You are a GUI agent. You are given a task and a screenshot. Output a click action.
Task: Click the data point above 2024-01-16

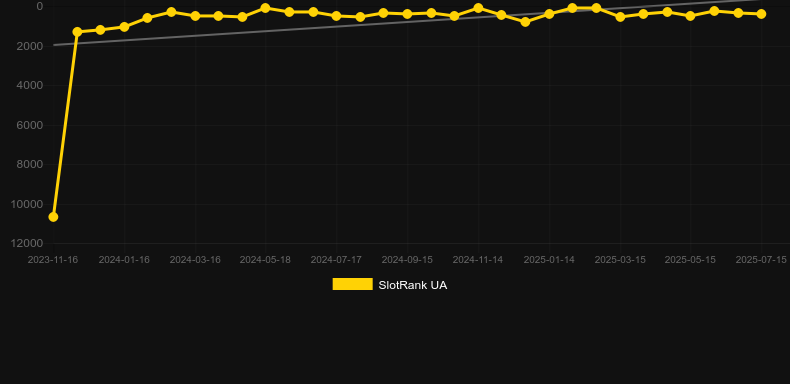124,27
